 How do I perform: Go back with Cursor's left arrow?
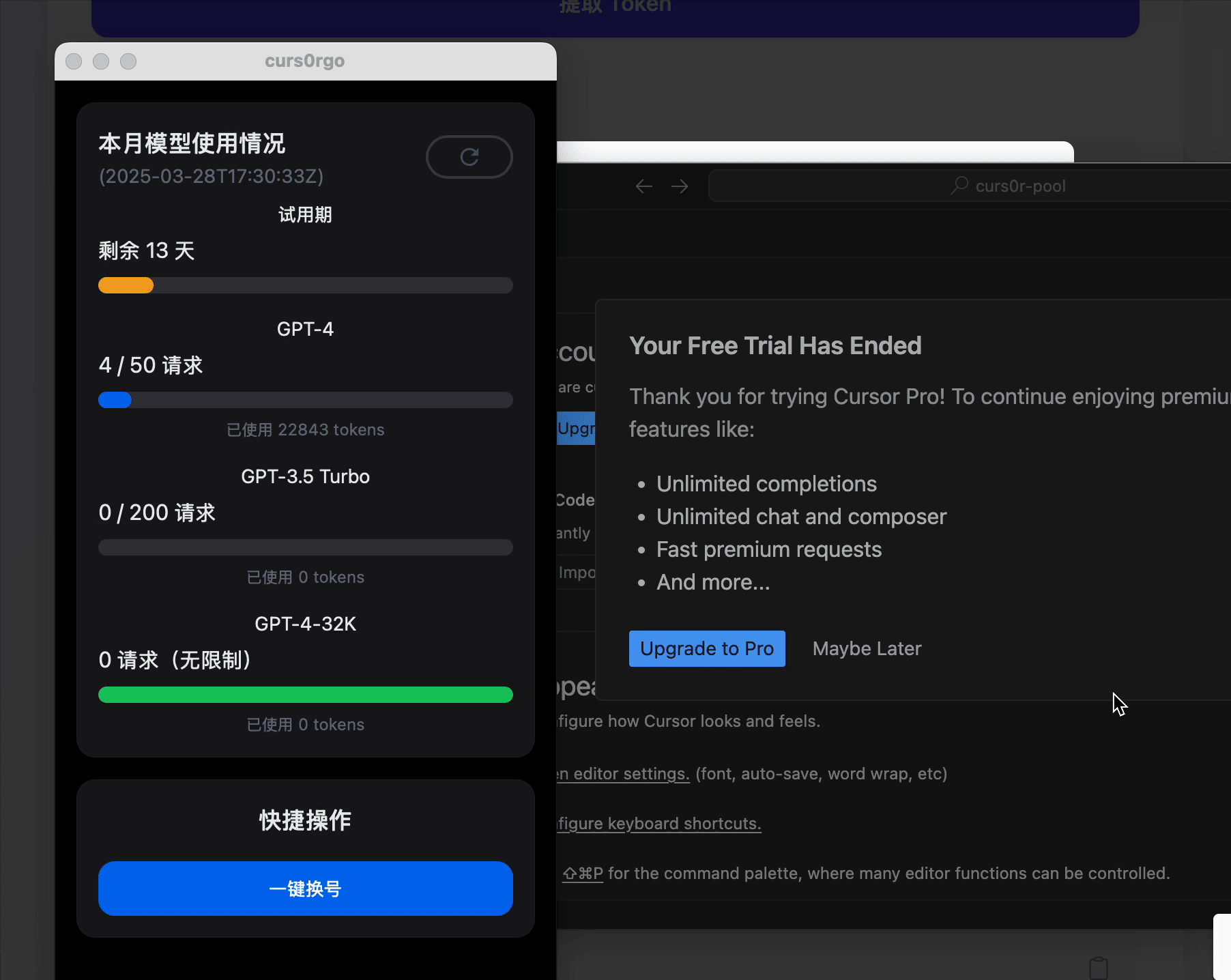(x=644, y=186)
